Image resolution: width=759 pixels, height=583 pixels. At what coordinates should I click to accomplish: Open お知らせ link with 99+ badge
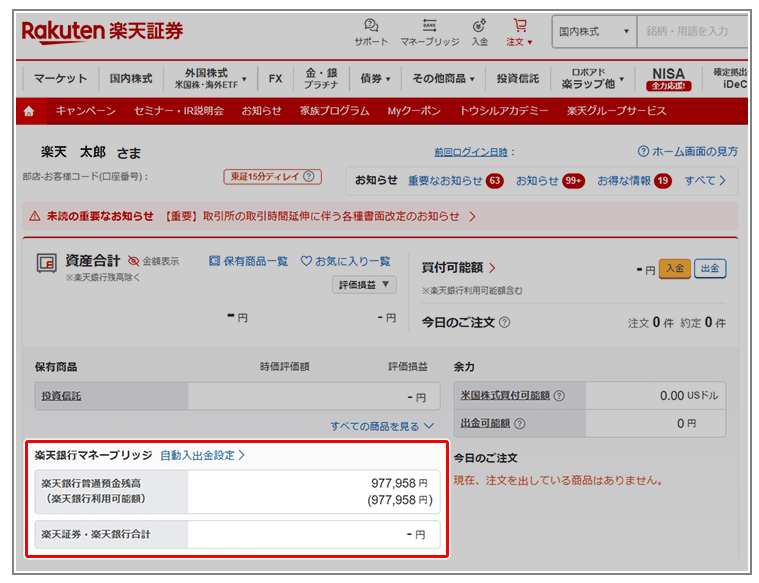point(550,181)
